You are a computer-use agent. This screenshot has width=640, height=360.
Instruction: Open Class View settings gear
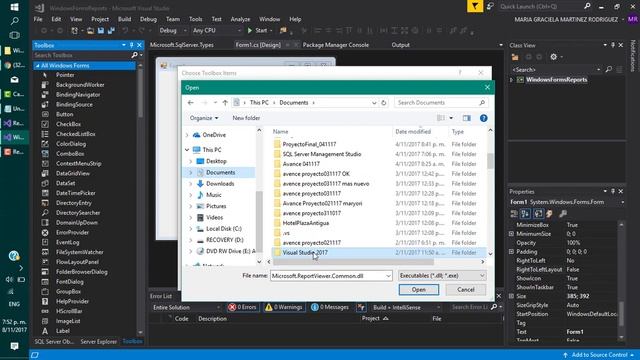[553, 57]
